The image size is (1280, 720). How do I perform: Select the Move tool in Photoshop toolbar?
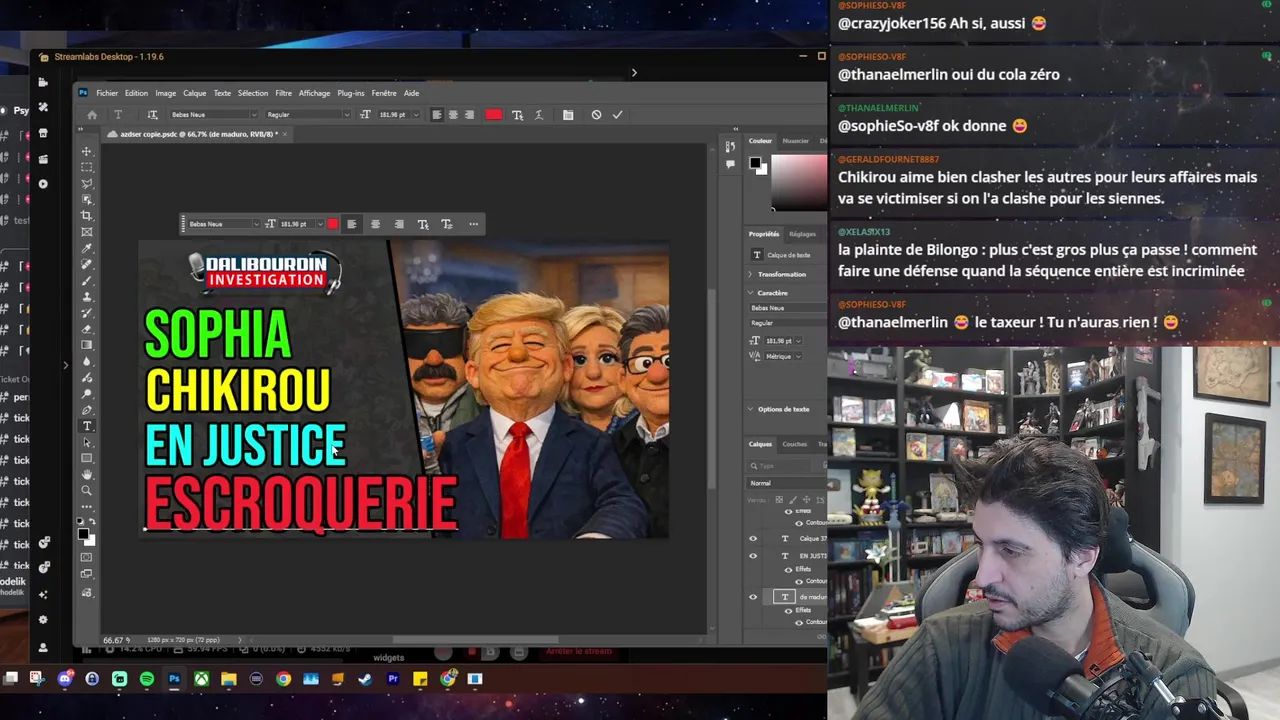point(87,151)
